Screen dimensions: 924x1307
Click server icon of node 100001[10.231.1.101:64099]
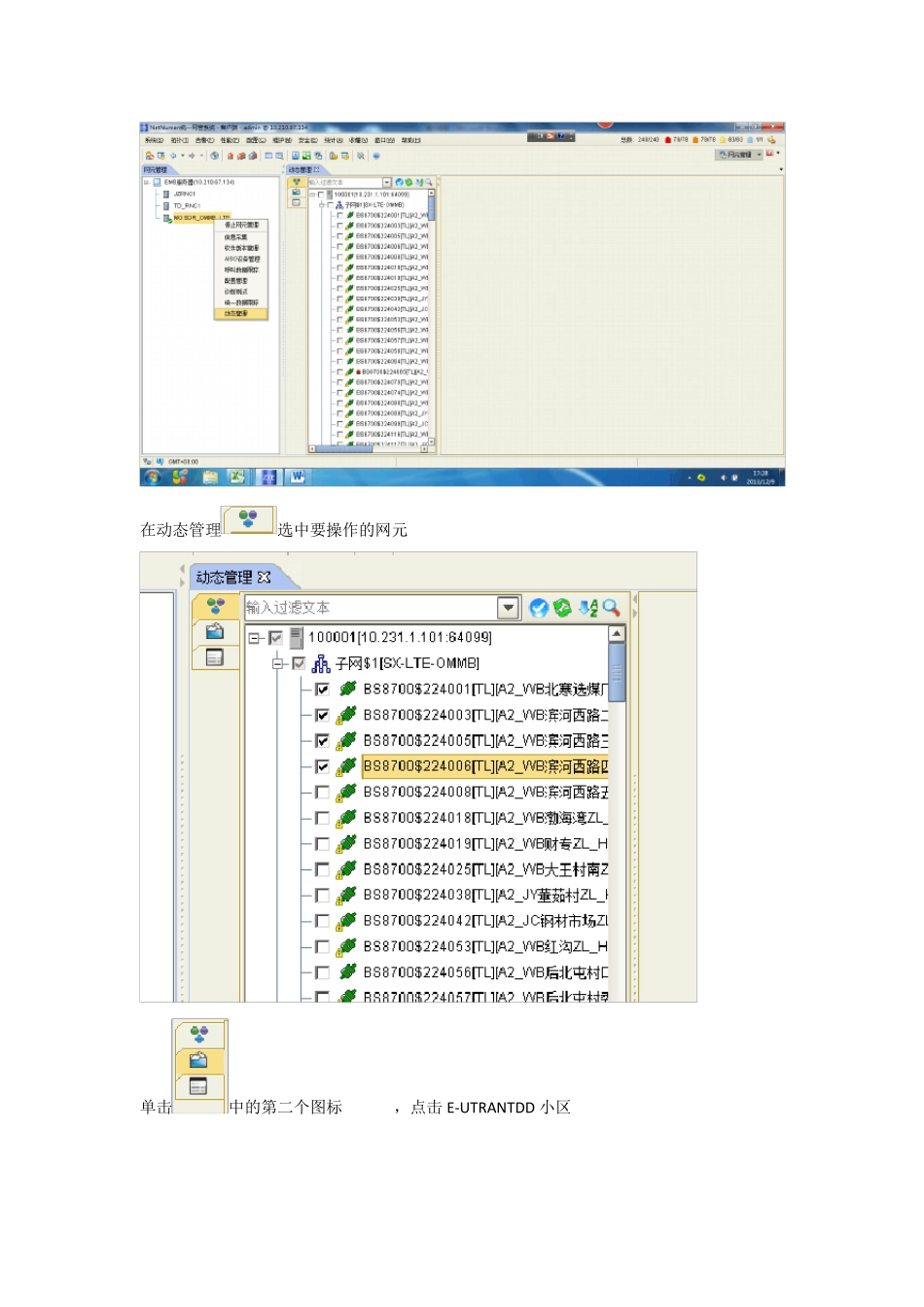[x=297, y=637]
